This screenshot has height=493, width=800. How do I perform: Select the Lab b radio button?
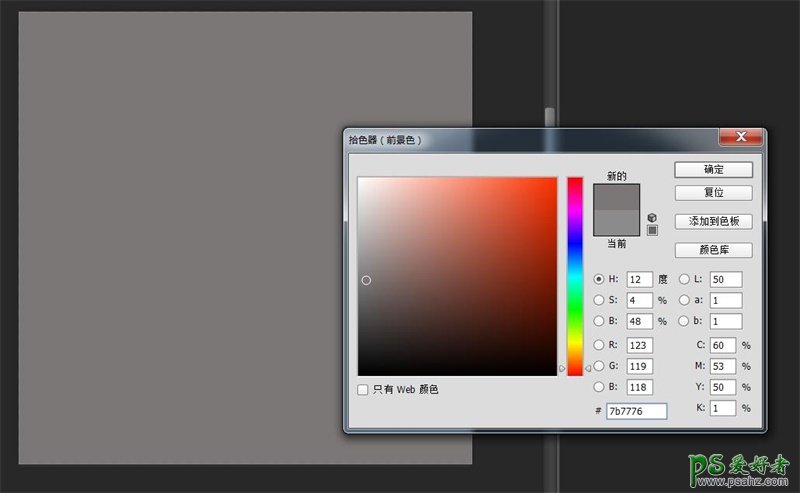point(684,321)
